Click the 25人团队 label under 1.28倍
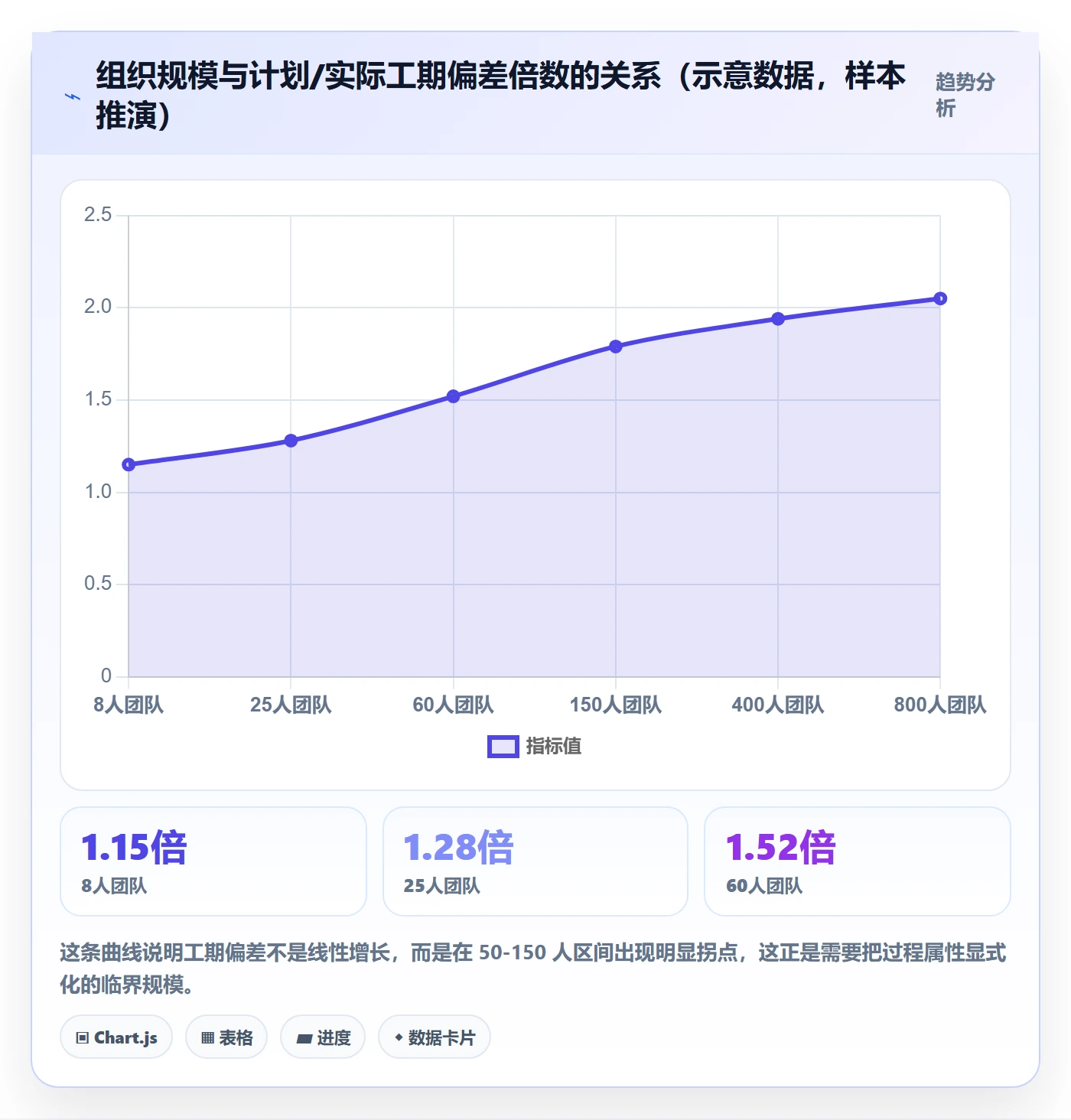Image resolution: width=1071 pixels, height=1120 pixels. point(442,886)
